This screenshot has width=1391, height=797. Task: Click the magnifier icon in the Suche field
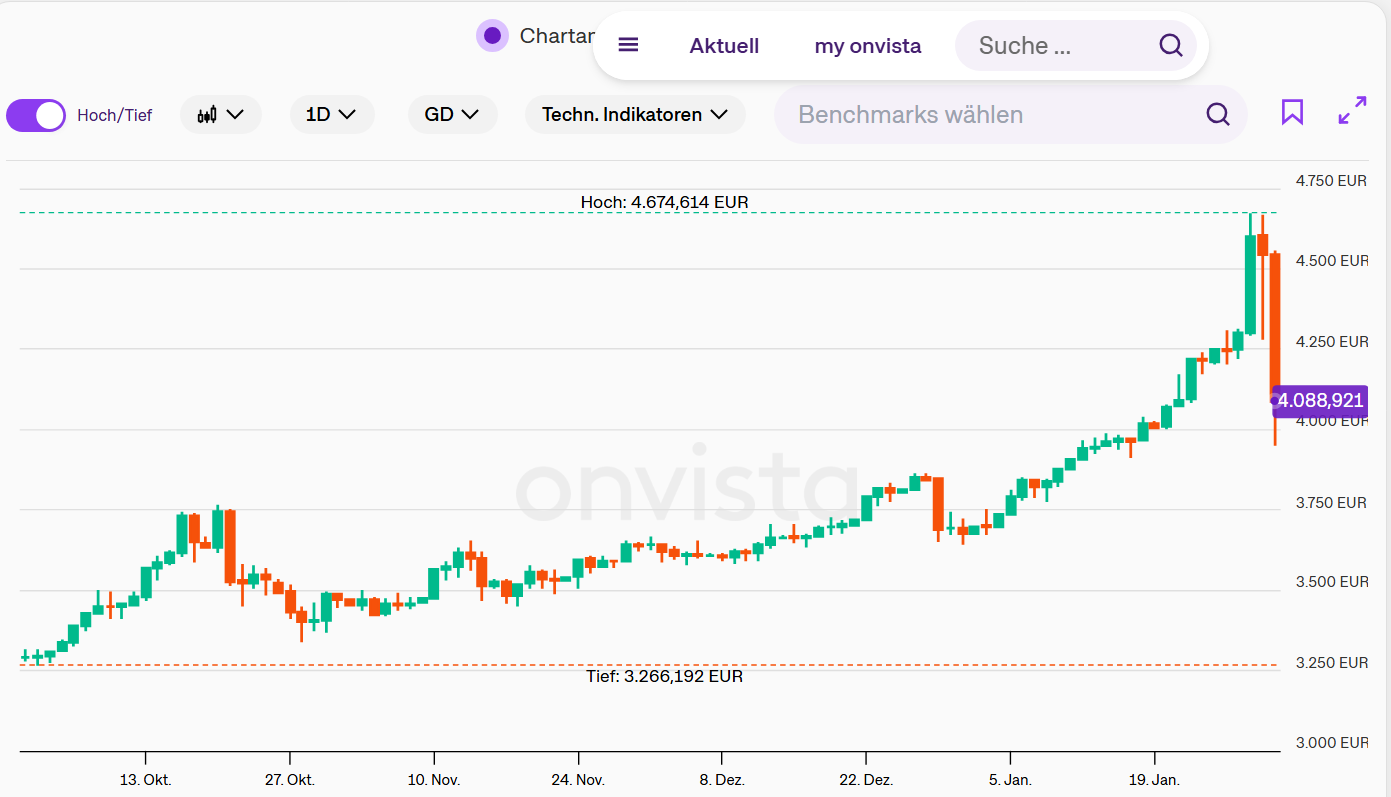(1170, 45)
